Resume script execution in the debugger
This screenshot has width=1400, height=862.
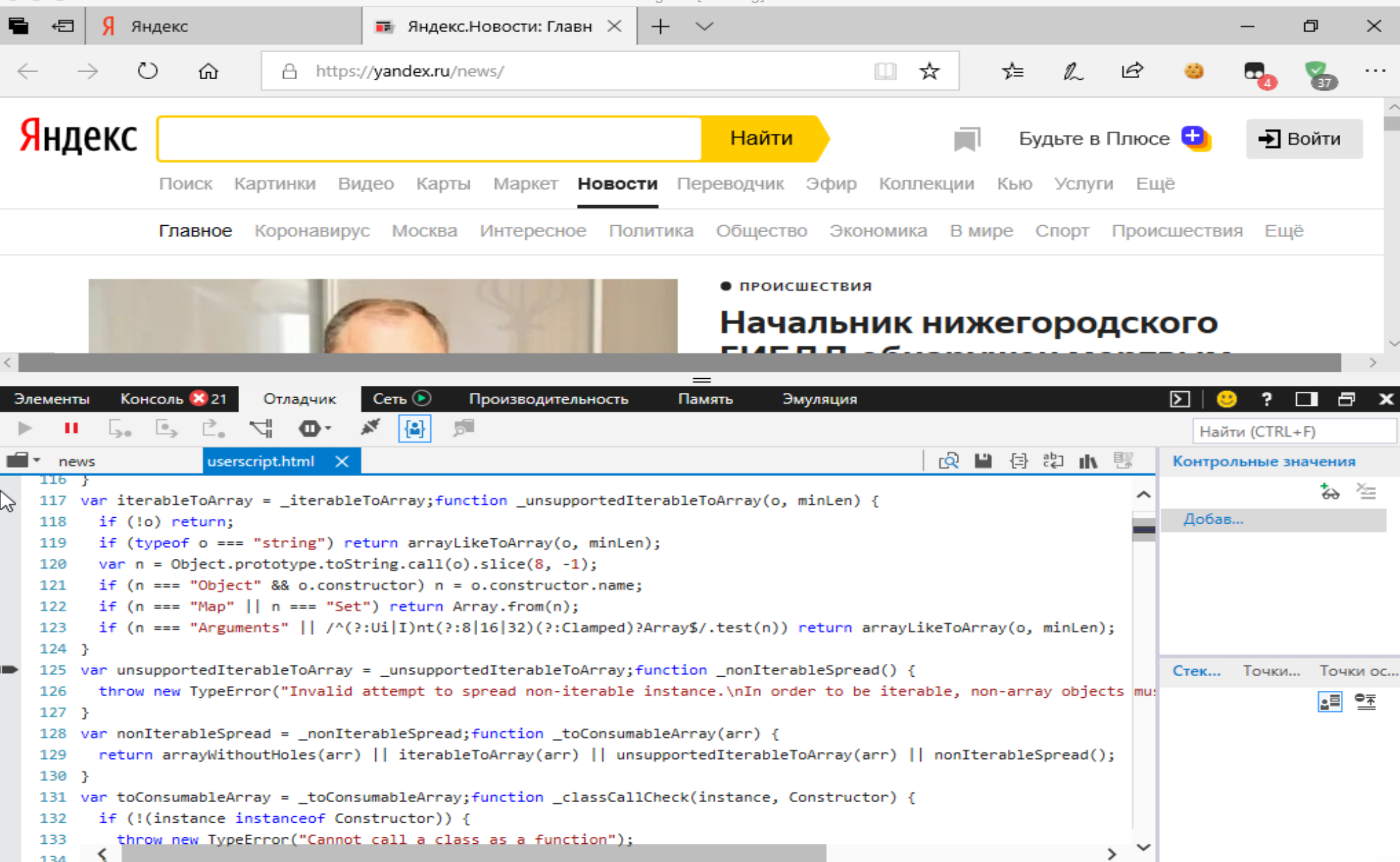pos(23,428)
